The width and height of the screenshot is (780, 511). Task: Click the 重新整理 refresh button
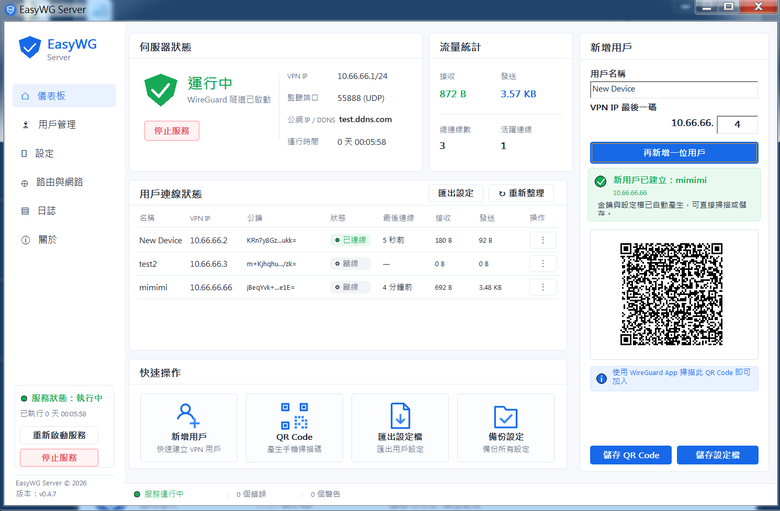pos(521,193)
